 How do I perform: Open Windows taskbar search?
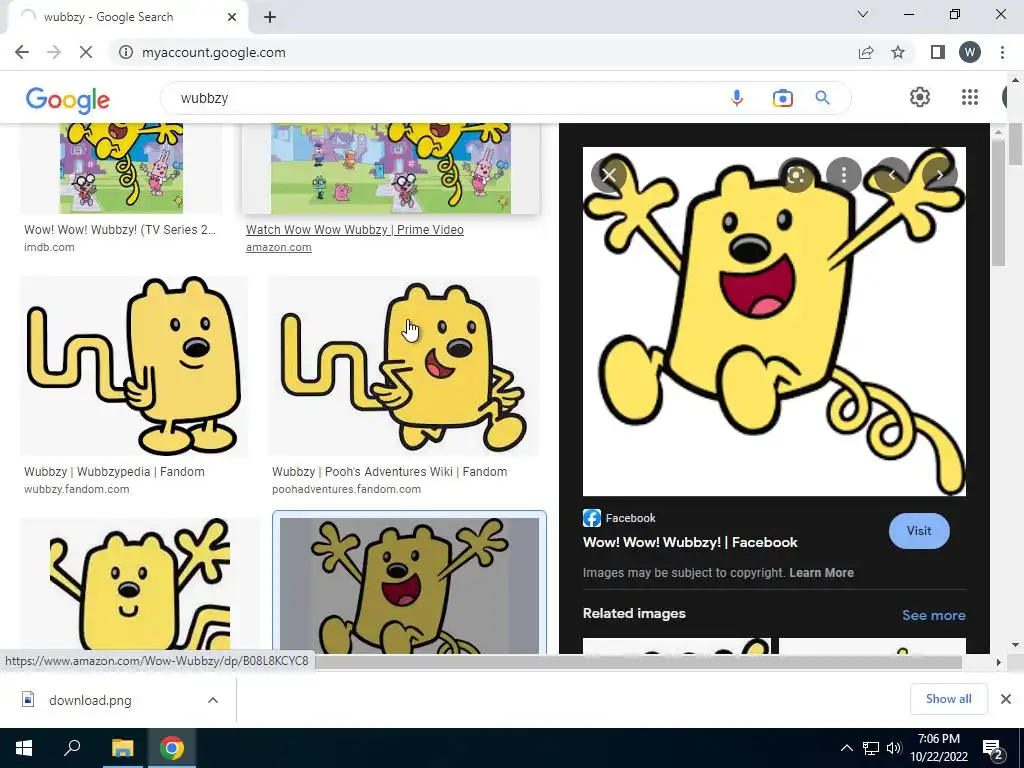pyautogui.click(x=72, y=748)
